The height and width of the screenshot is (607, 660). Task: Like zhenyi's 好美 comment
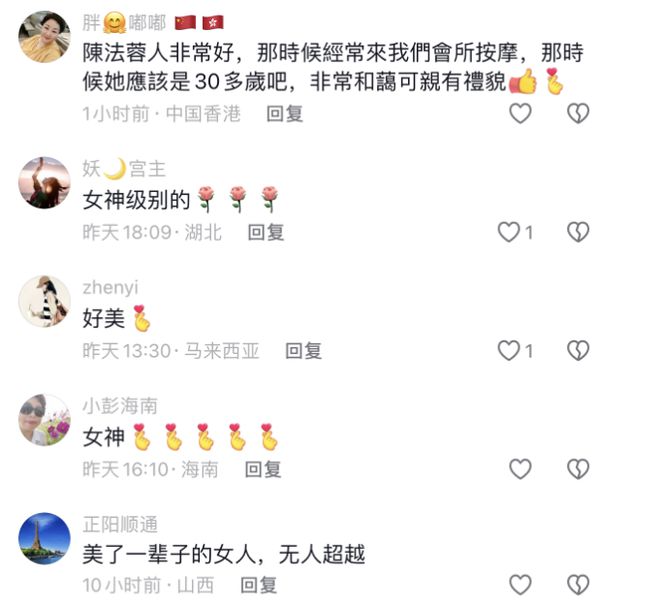tap(509, 351)
